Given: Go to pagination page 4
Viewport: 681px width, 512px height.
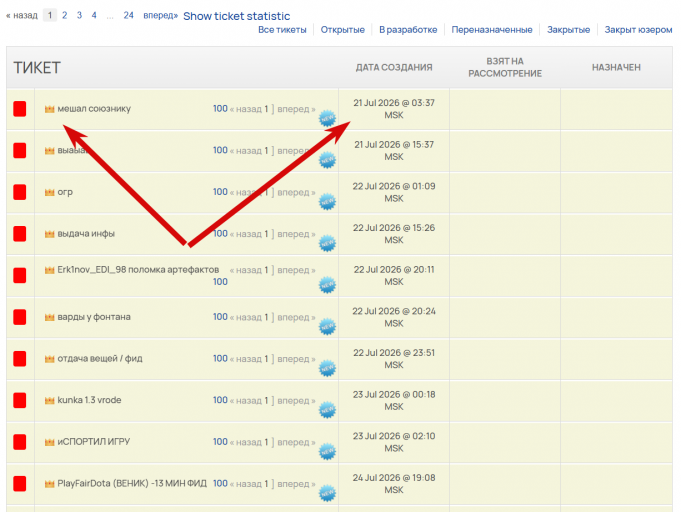Looking at the screenshot, I should [x=94, y=15].
